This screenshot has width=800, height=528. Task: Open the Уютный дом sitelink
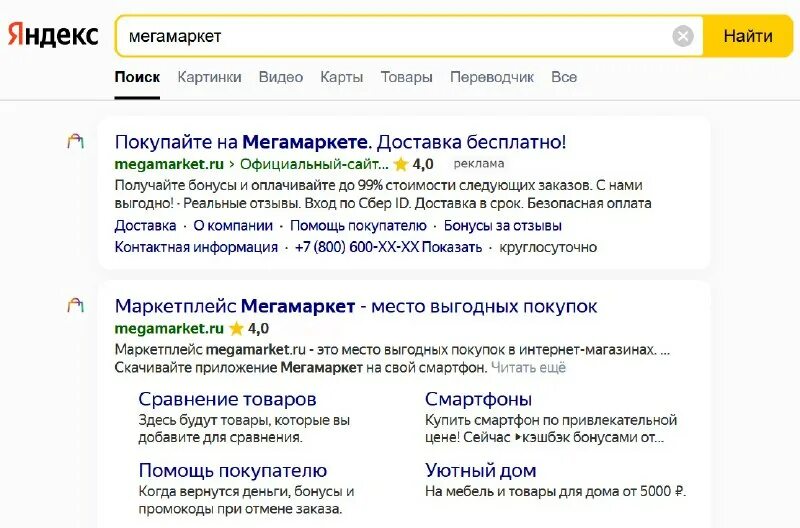pos(481,470)
